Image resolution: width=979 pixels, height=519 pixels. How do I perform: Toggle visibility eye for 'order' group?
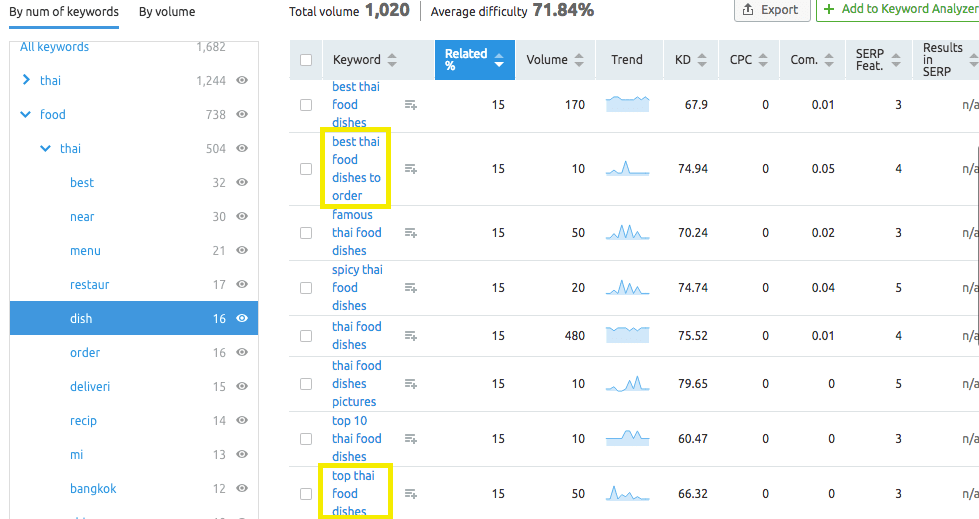pos(242,352)
